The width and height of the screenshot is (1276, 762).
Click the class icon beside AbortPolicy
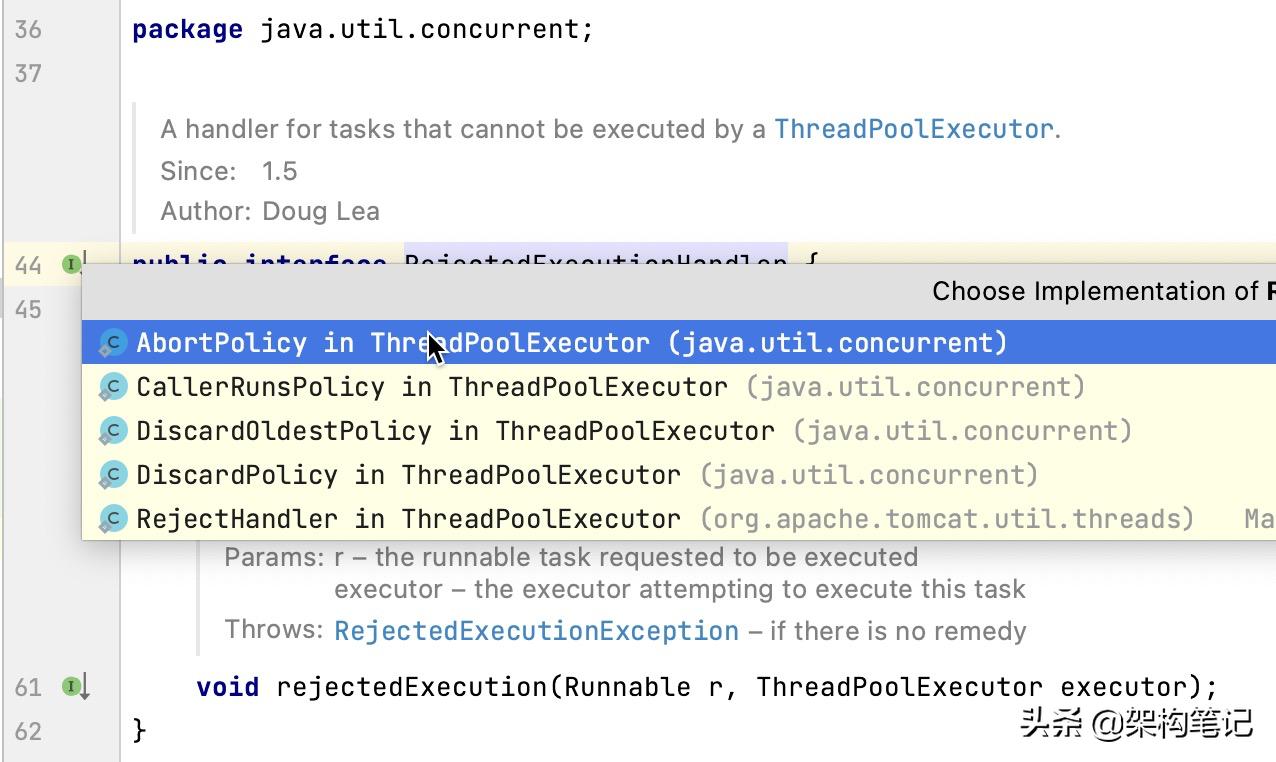112,342
